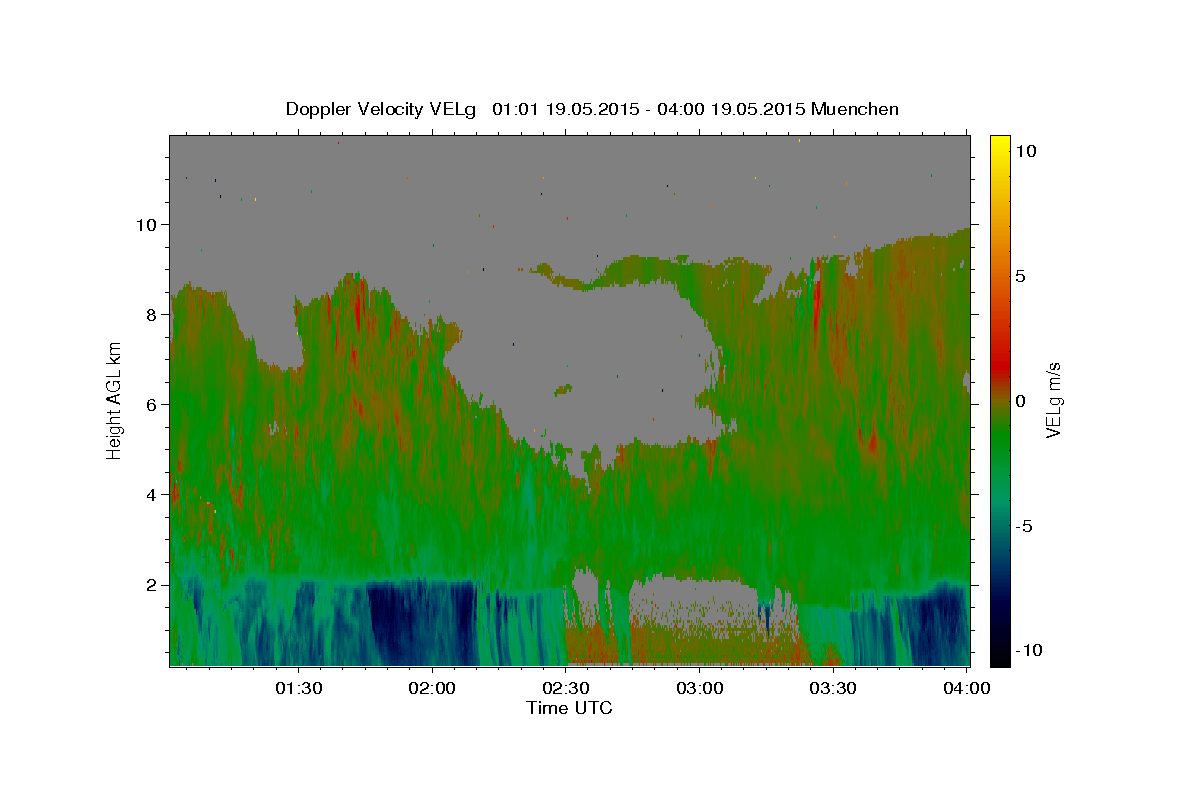Click the height axis label '8'
The height and width of the screenshot is (800, 1200).
click(153, 314)
